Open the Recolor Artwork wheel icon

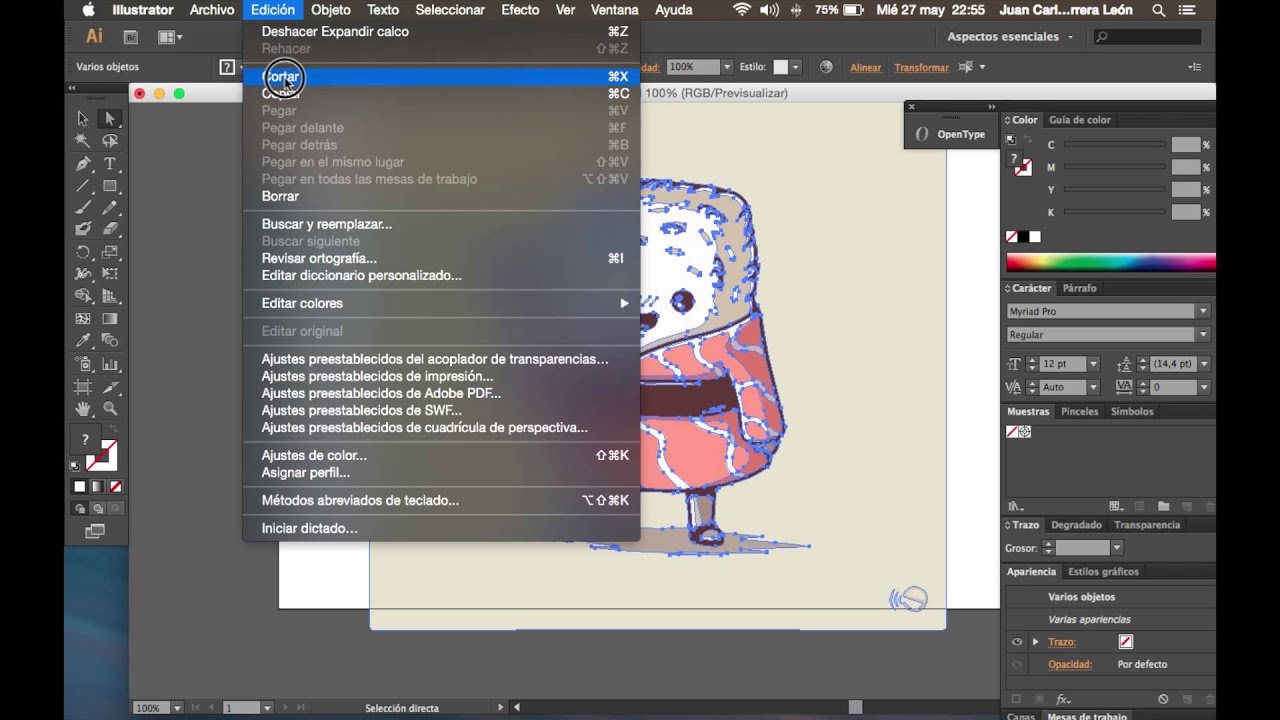point(826,67)
